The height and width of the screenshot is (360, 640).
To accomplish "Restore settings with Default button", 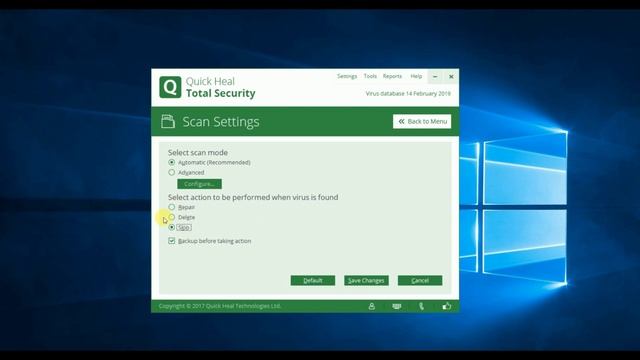I will (x=313, y=280).
